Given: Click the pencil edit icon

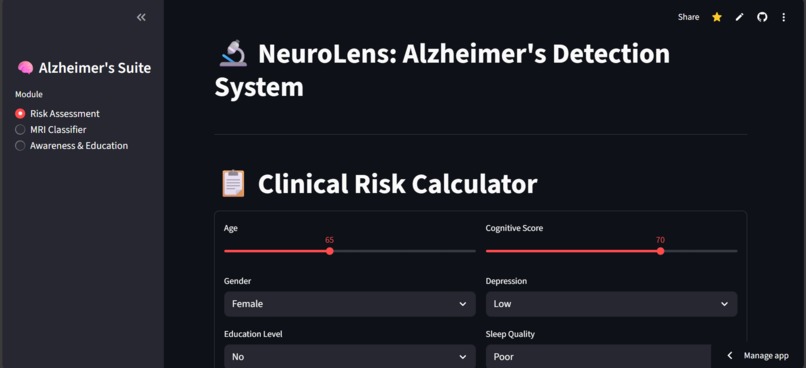Looking at the screenshot, I should (739, 17).
